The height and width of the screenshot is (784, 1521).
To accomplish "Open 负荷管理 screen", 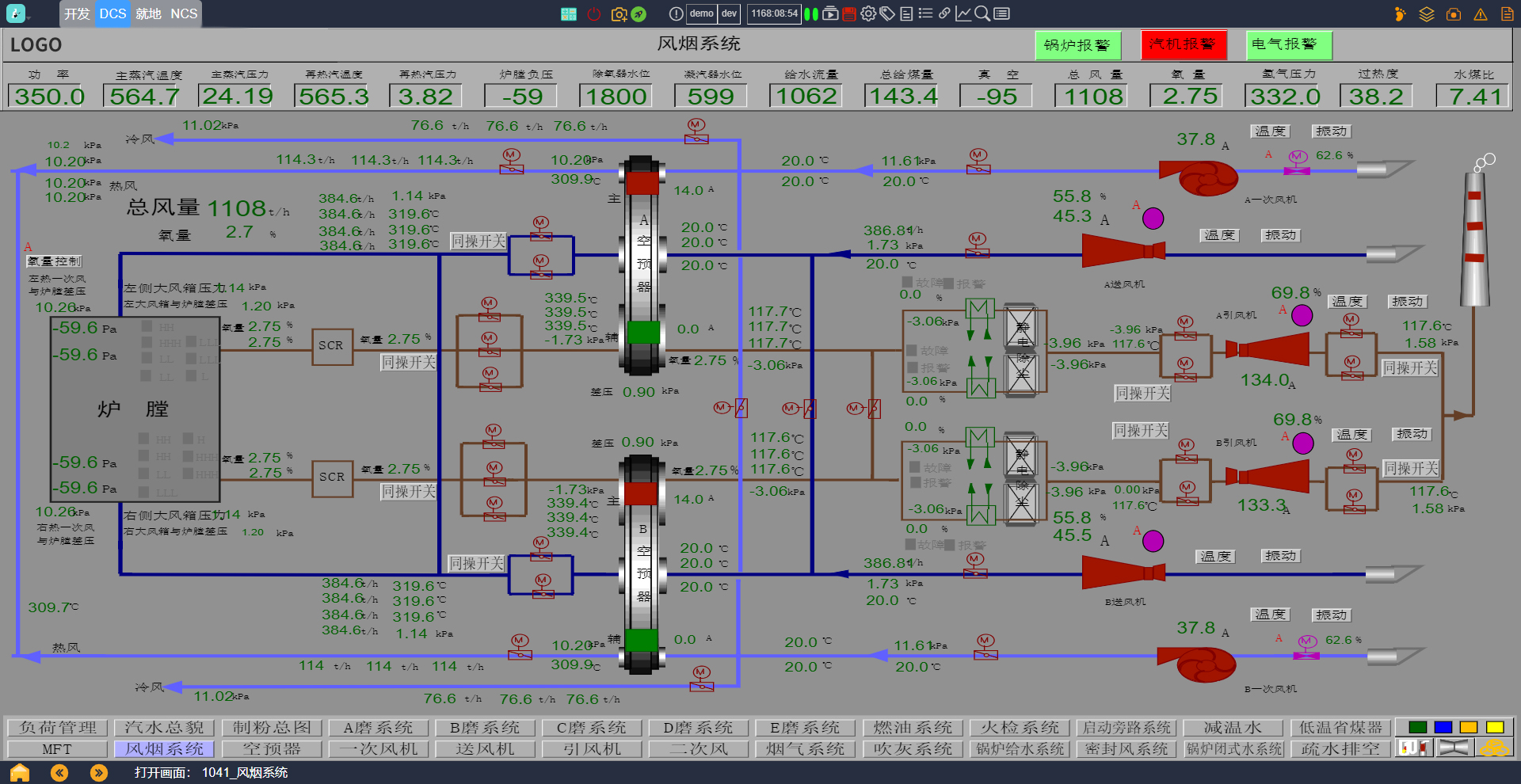I will [58, 727].
